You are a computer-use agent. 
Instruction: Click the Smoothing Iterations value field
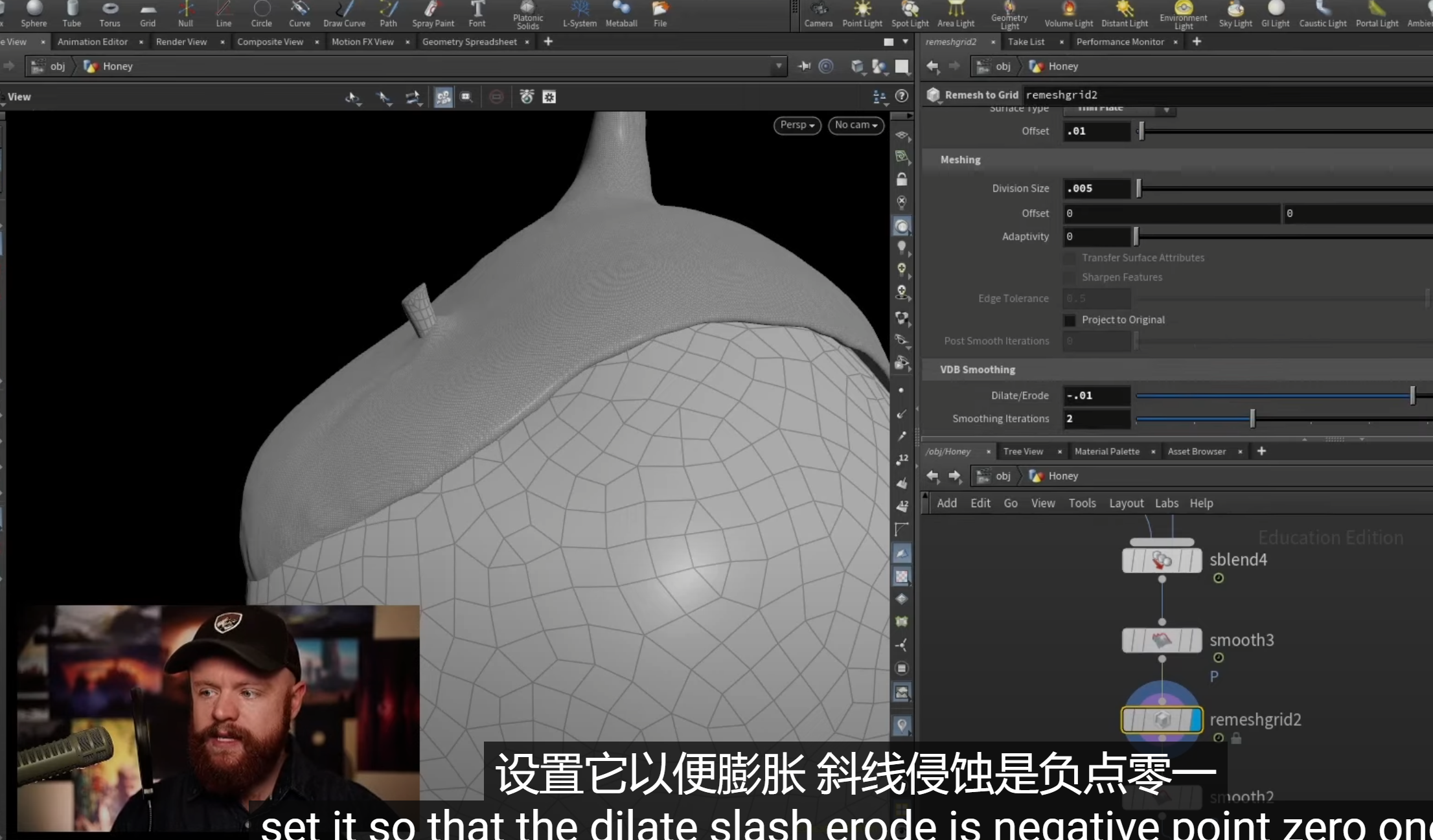(x=1097, y=418)
